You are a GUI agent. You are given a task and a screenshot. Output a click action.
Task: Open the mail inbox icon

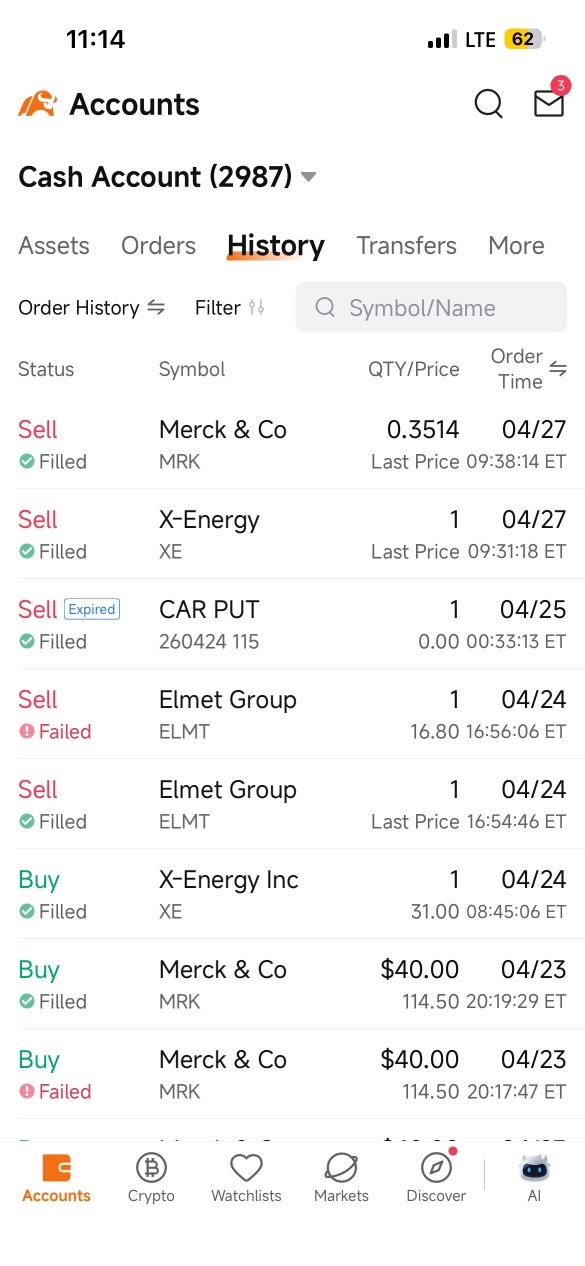pos(549,103)
